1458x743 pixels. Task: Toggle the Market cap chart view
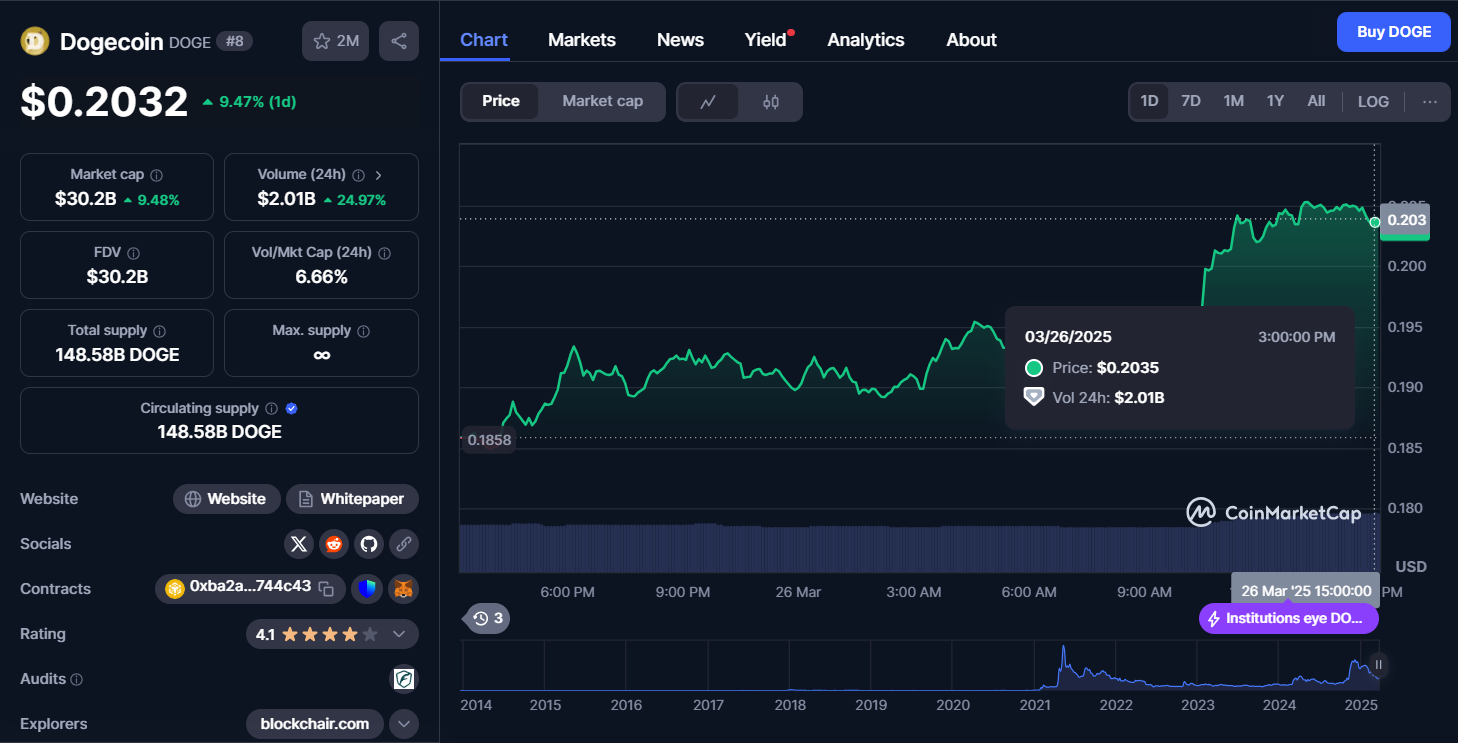(x=602, y=101)
